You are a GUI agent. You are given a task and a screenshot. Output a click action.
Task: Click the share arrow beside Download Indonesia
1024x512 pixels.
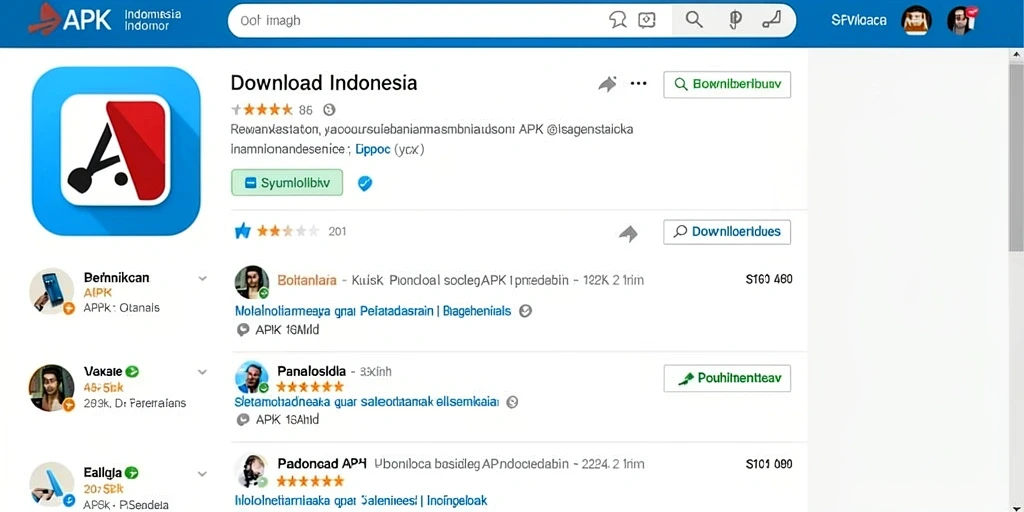point(607,84)
